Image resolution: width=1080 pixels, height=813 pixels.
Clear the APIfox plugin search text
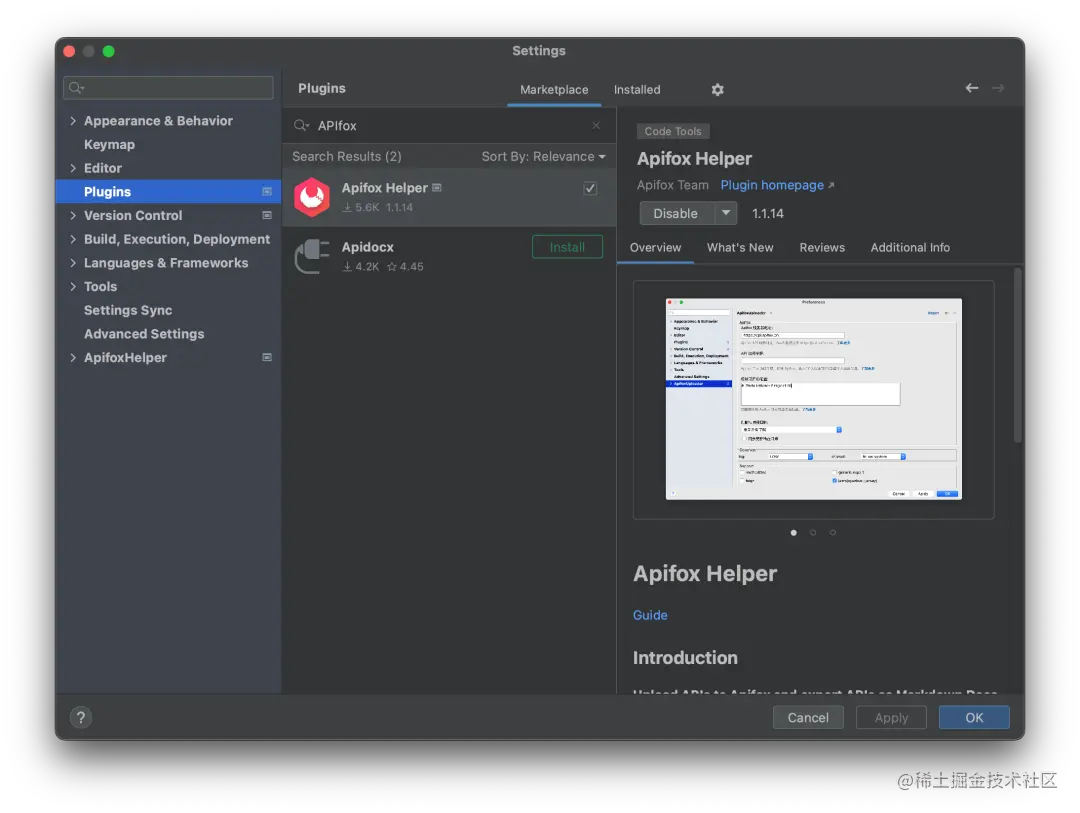(x=596, y=125)
